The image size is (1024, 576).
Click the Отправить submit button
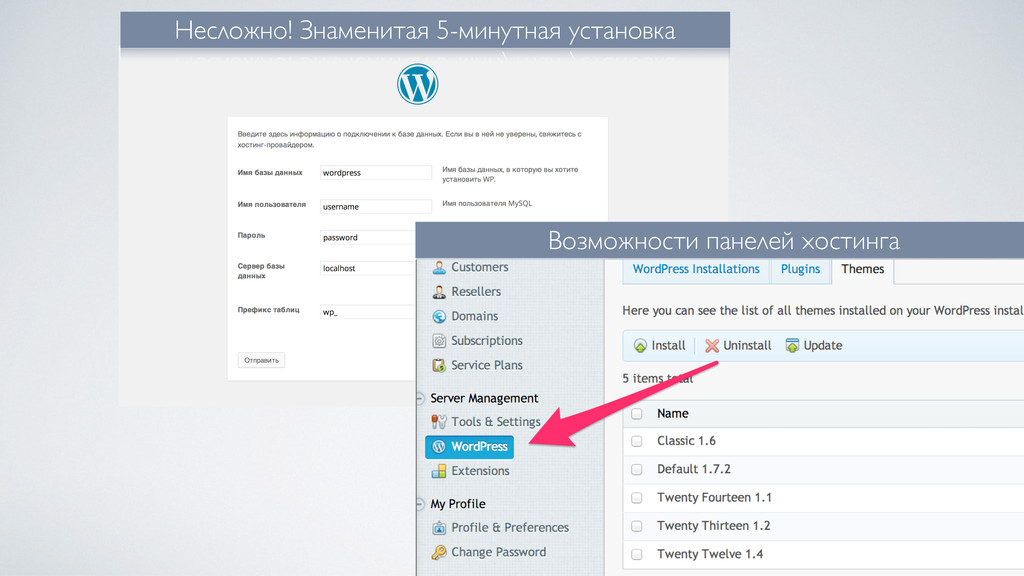[261, 360]
